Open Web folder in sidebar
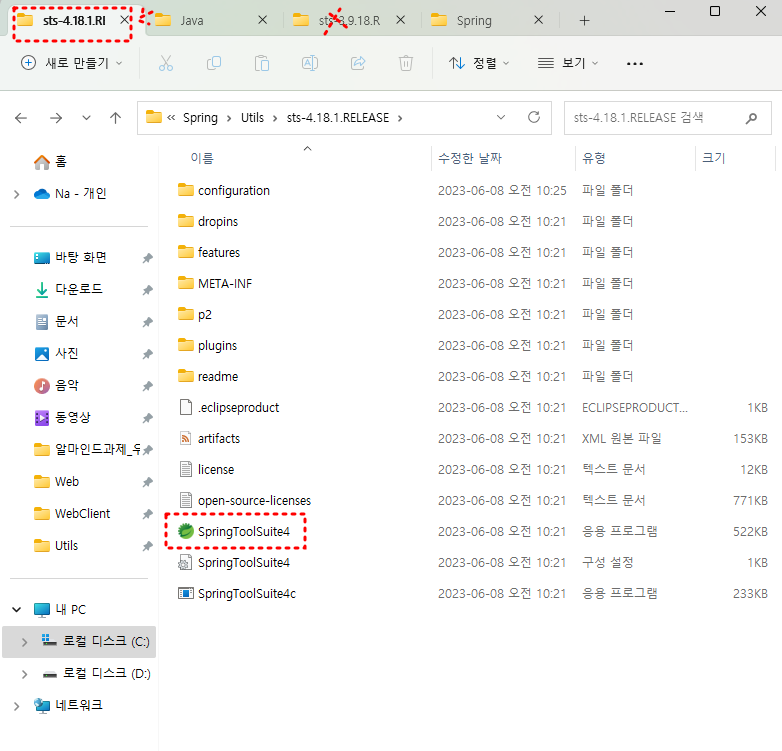Image resolution: width=782 pixels, height=751 pixels. (57, 482)
